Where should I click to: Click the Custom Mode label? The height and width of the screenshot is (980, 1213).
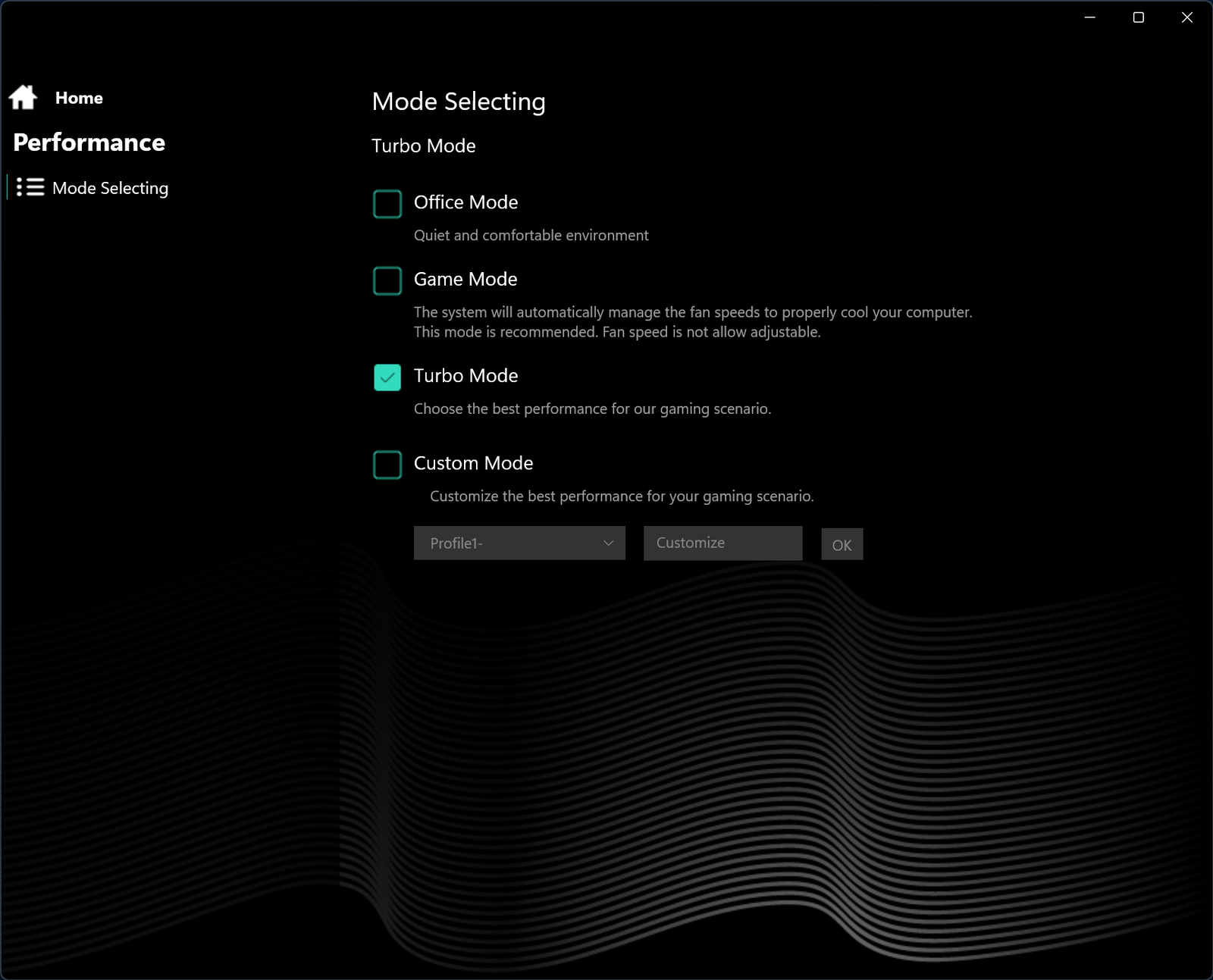coord(473,463)
